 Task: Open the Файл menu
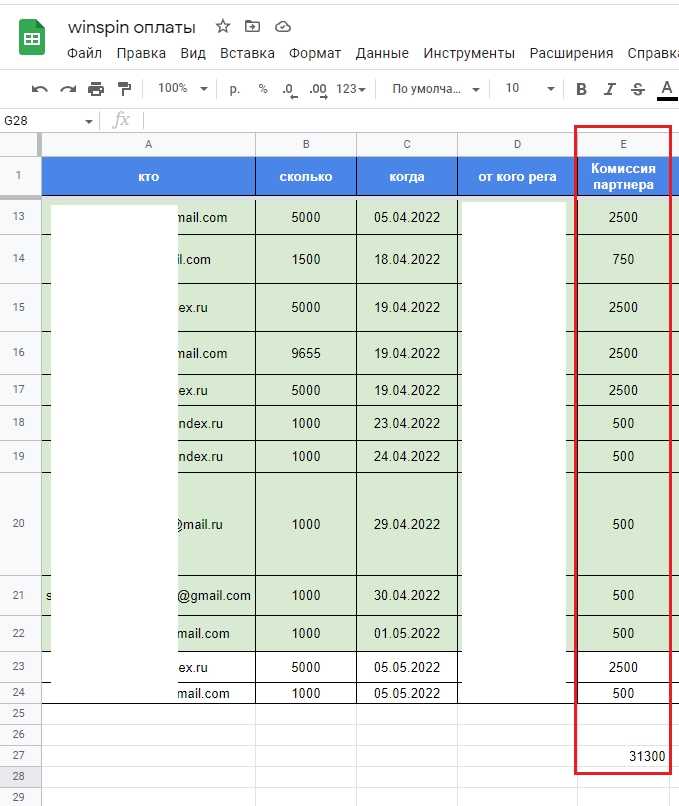(84, 53)
